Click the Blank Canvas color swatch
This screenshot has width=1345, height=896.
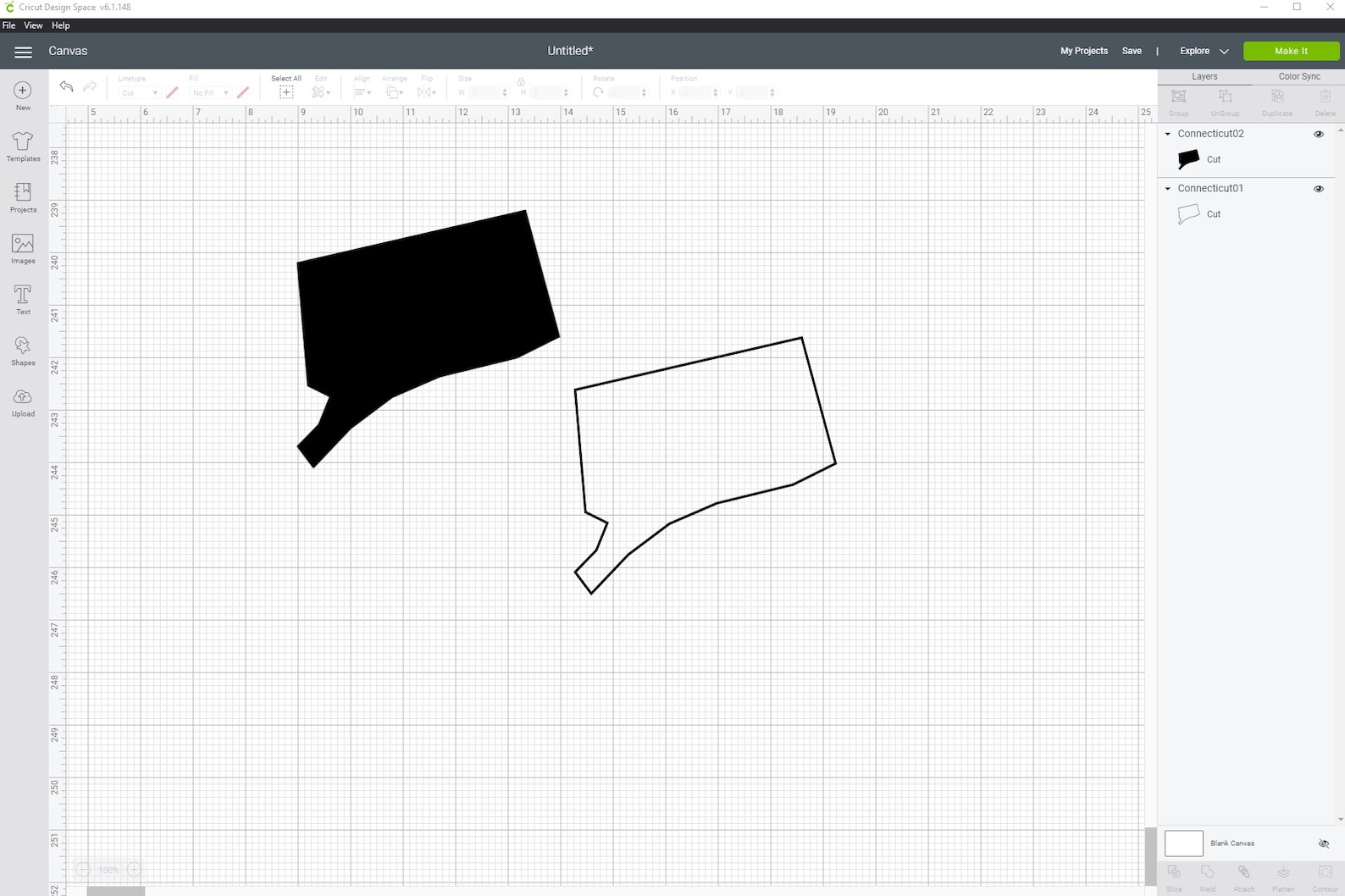1184,843
